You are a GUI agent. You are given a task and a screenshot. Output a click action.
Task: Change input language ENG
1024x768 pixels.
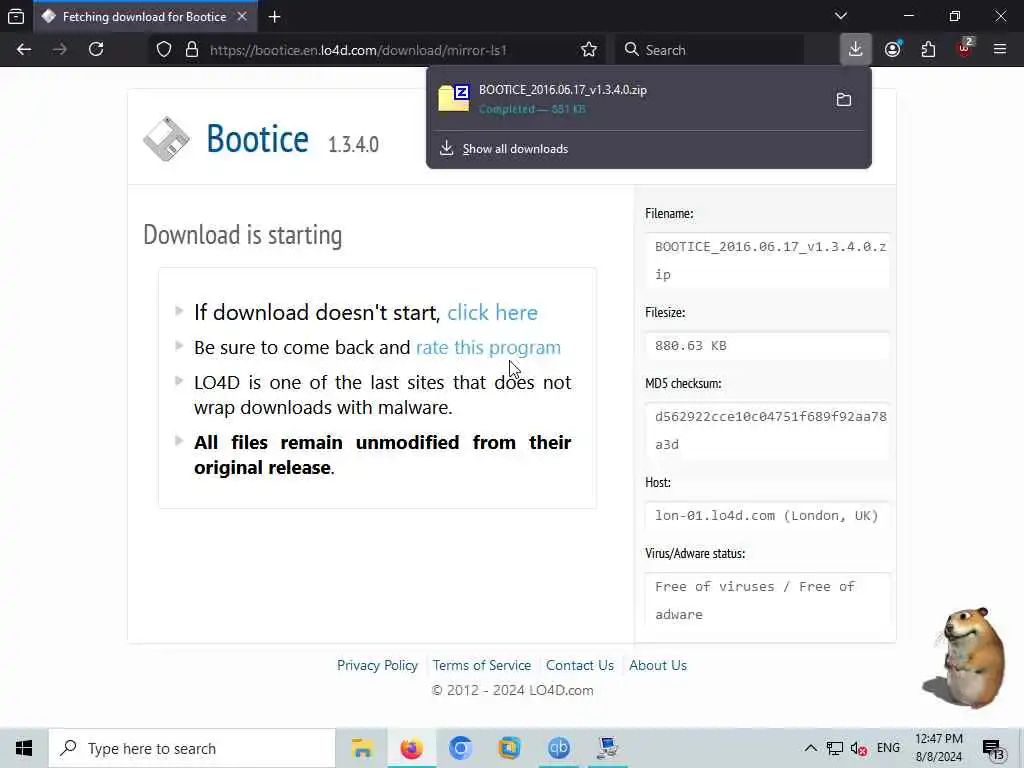pyautogui.click(x=888, y=748)
